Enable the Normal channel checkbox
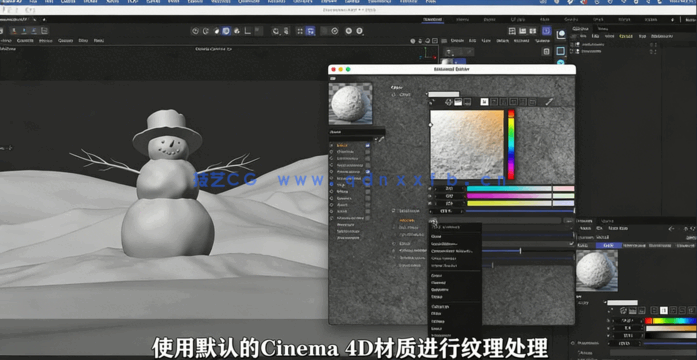The image size is (697, 360). [x=368, y=198]
